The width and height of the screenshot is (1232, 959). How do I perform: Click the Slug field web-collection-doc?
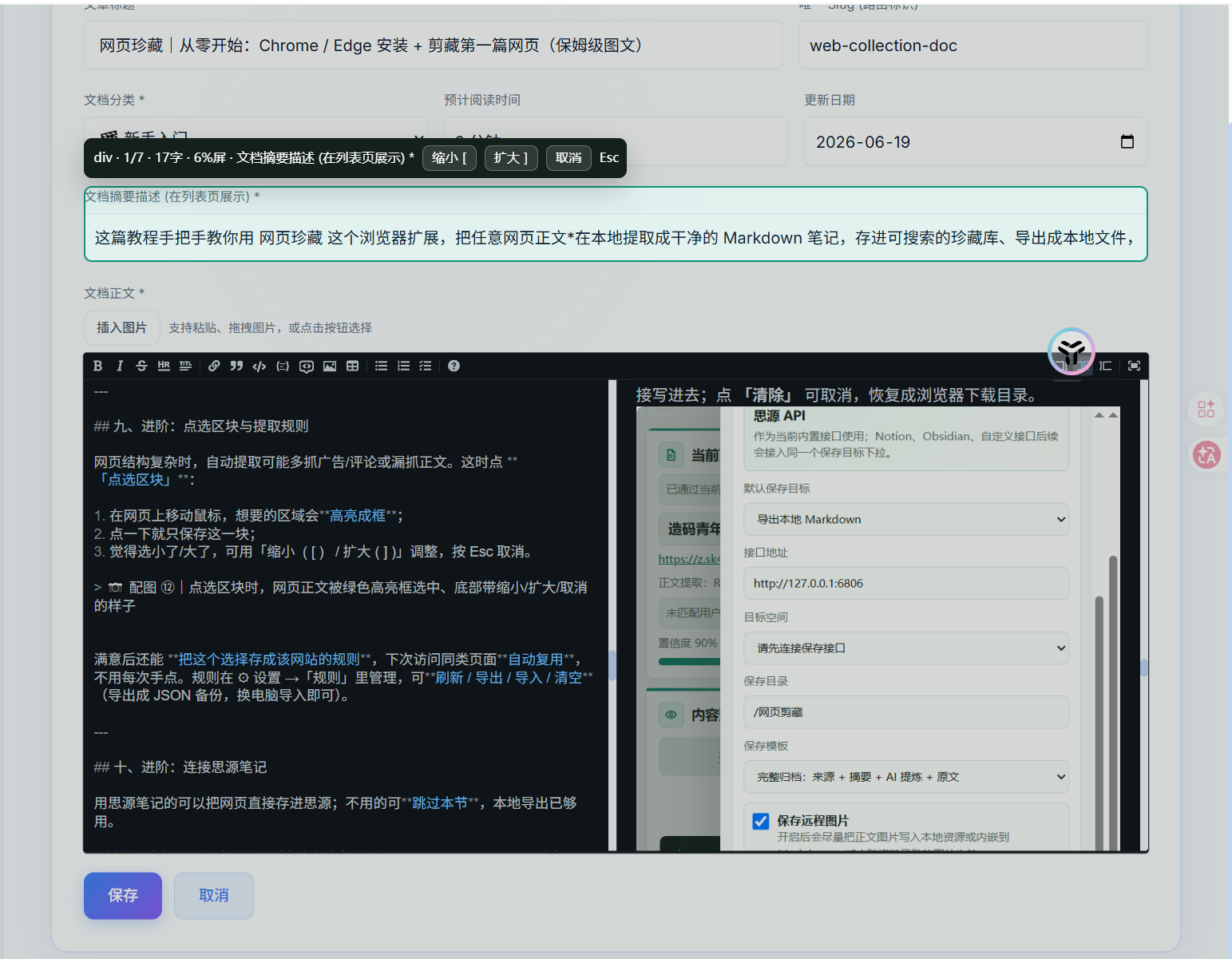[973, 46]
